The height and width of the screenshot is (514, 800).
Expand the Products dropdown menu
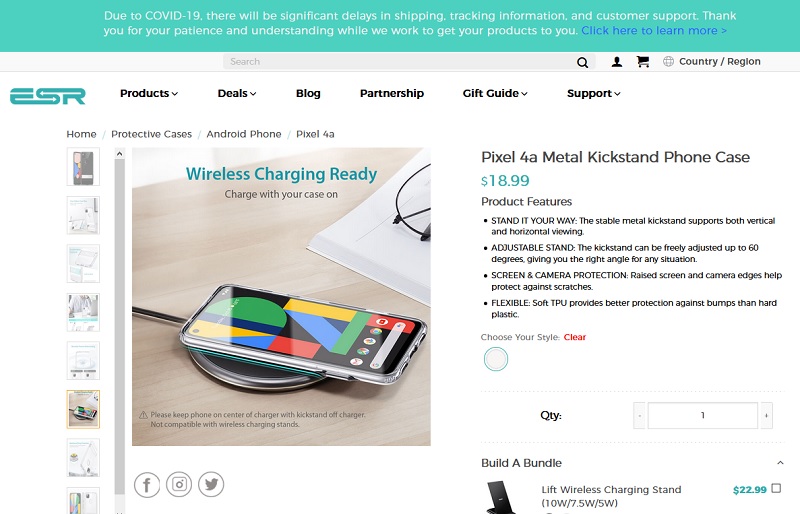pos(149,93)
